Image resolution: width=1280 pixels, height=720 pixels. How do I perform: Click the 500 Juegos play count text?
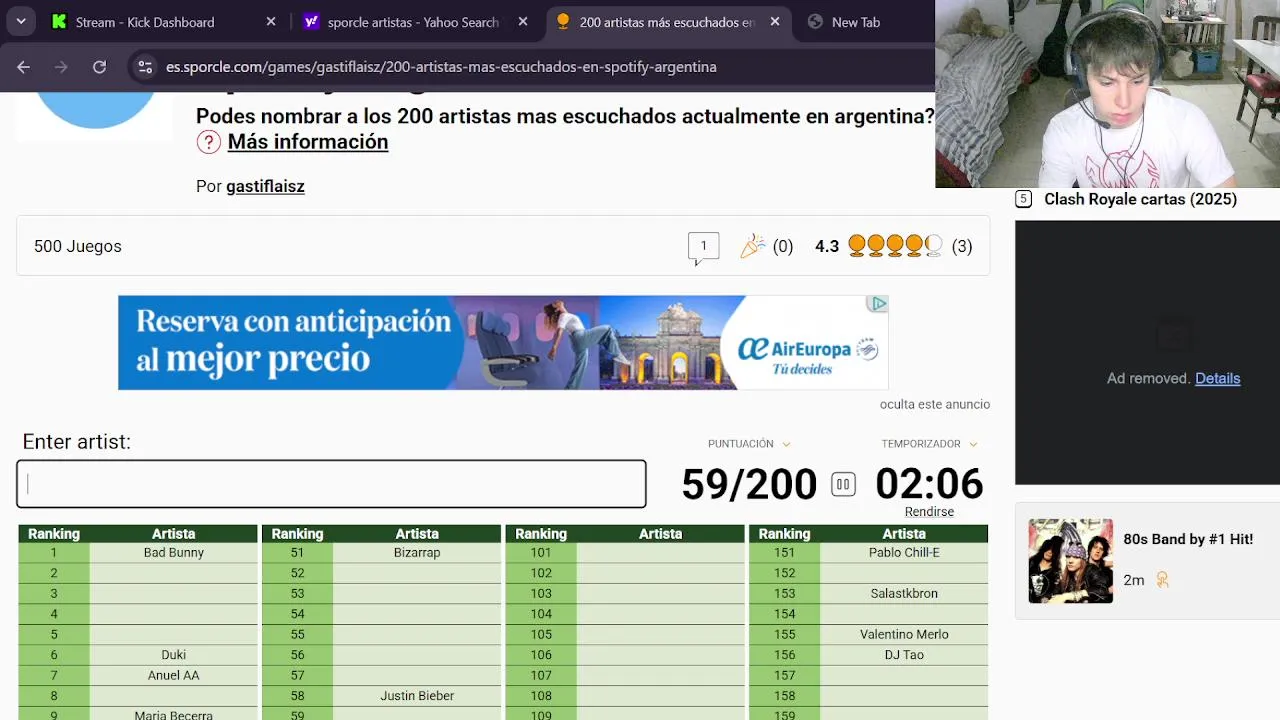(x=78, y=246)
